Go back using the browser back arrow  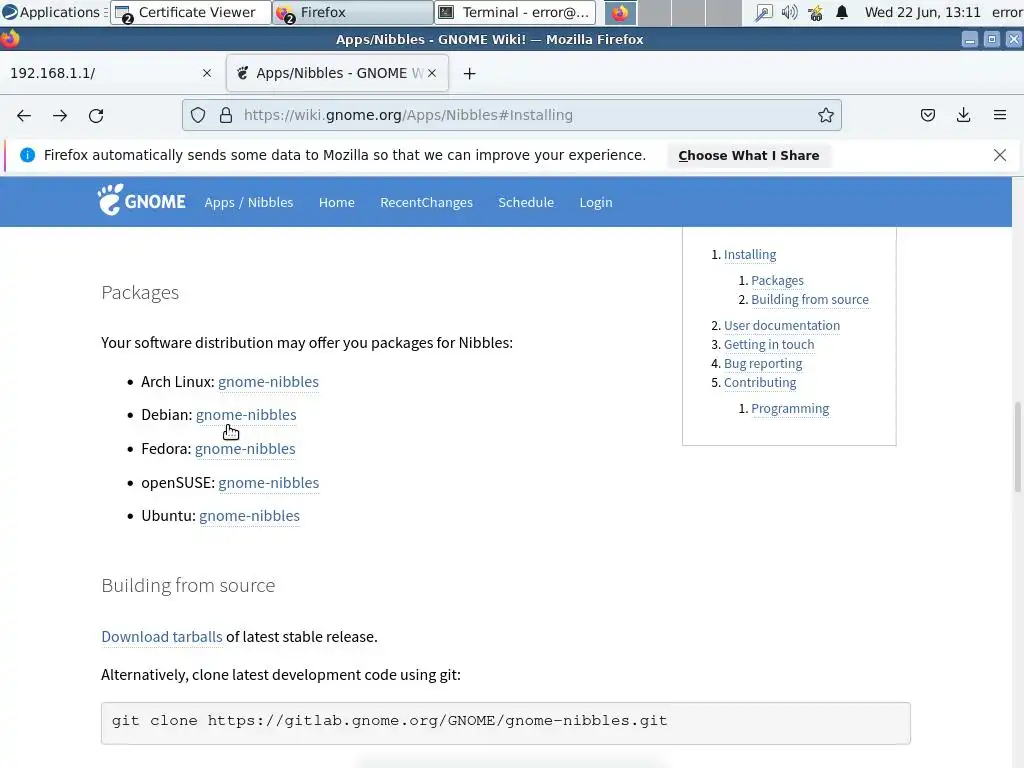(x=24, y=116)
